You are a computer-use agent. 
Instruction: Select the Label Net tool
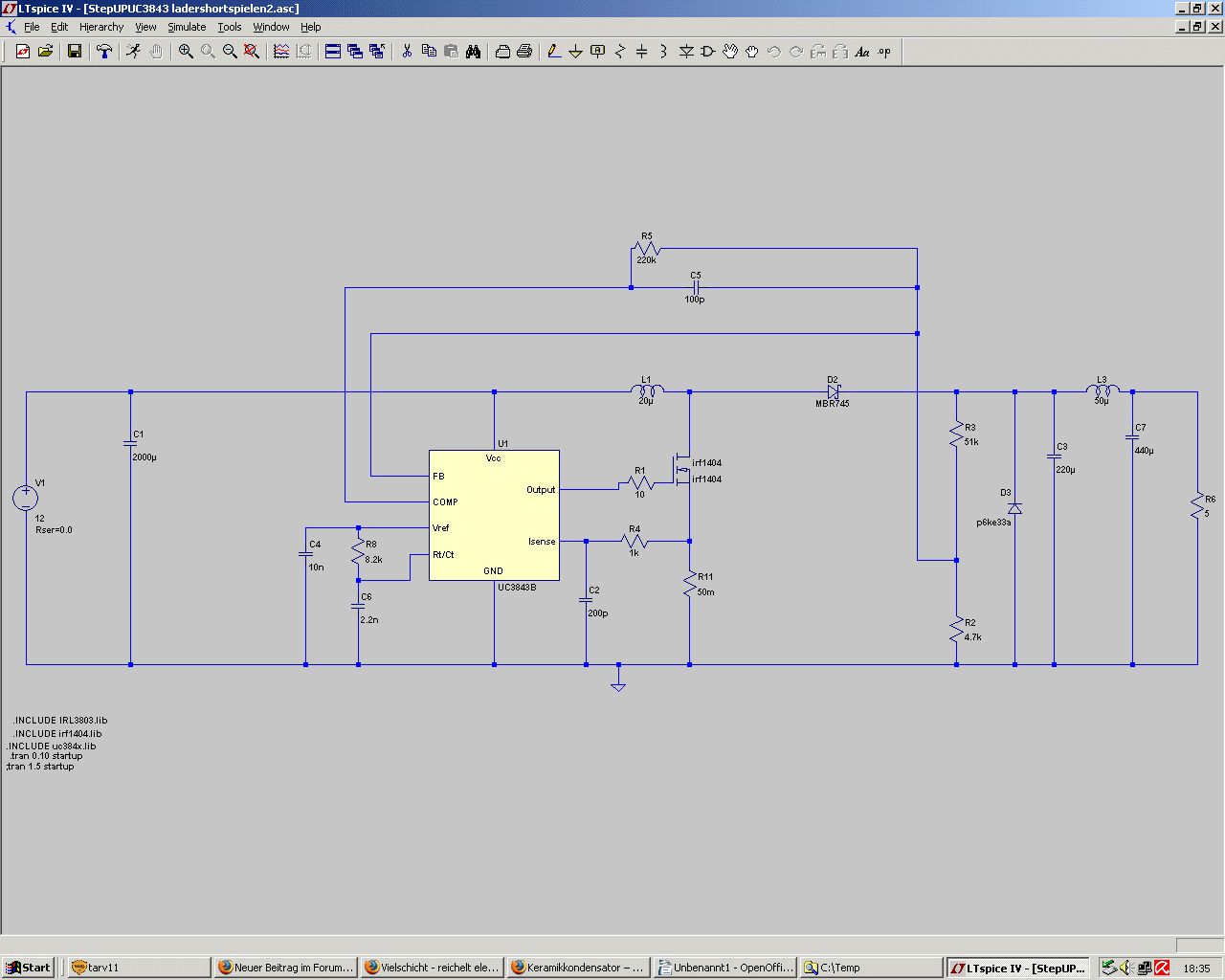[x=597, y=52]
